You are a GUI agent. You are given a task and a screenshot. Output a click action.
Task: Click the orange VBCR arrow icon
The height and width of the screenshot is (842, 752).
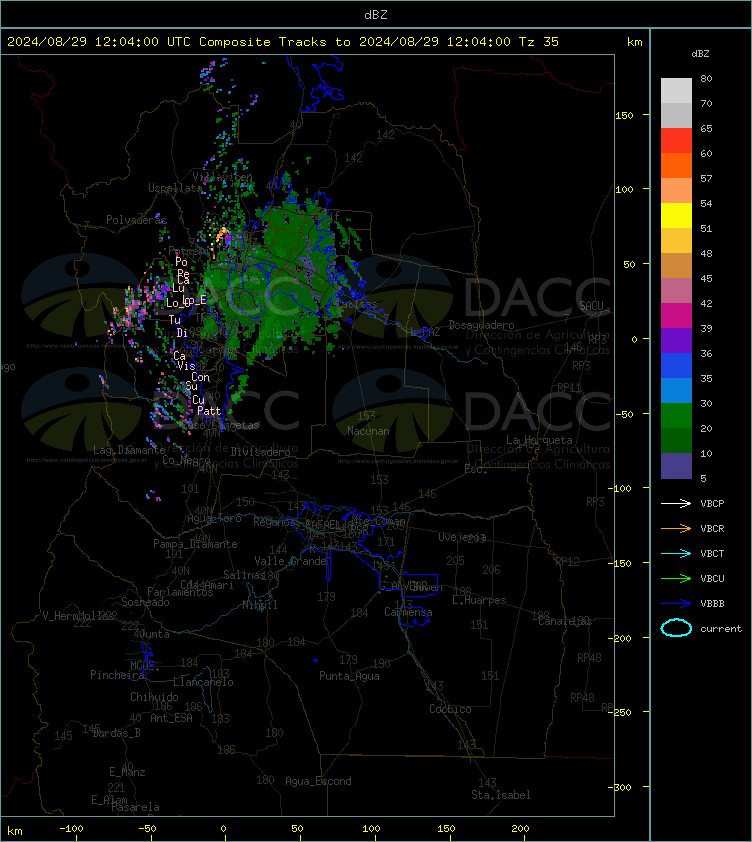pyautogui.click(x=676, y=528)
